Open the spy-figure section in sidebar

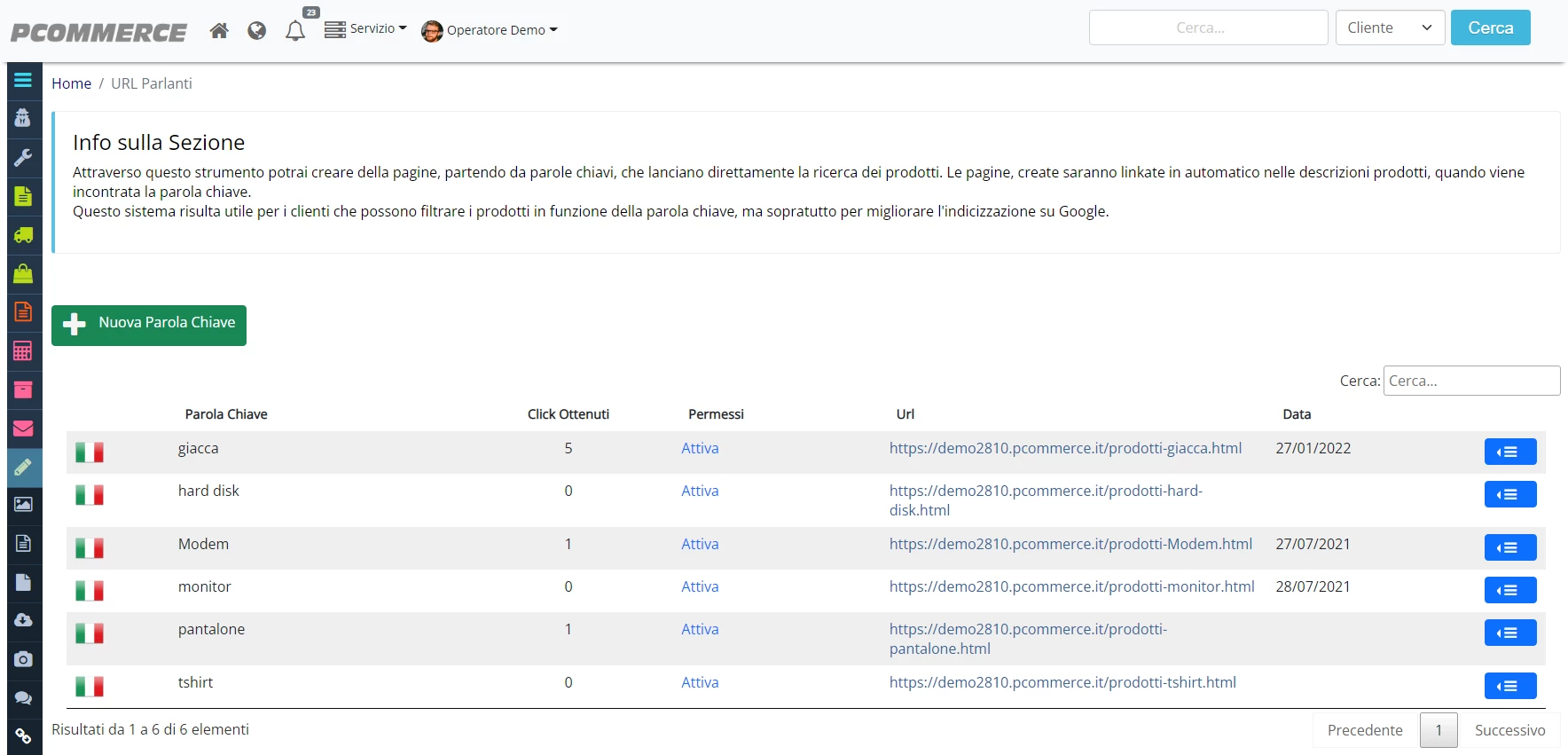click(23, 118)
